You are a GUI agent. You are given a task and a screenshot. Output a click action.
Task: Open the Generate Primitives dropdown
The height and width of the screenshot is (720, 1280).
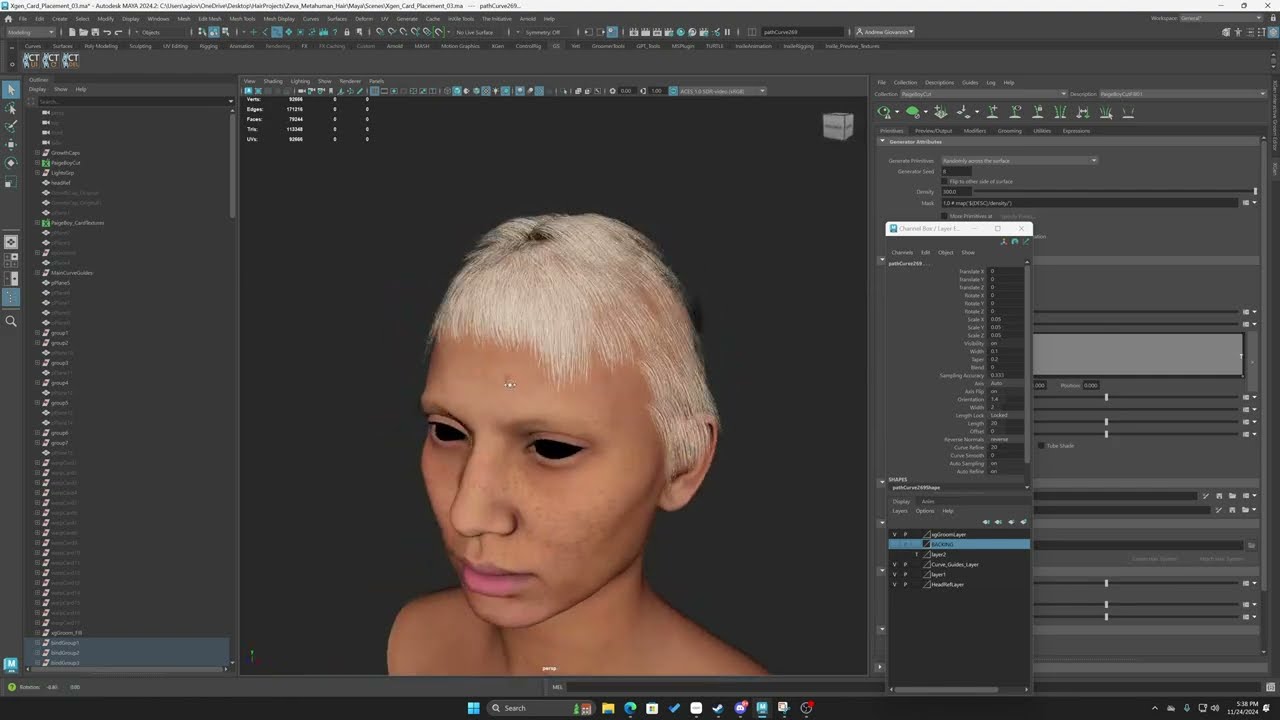click(x=1019, y=161)
